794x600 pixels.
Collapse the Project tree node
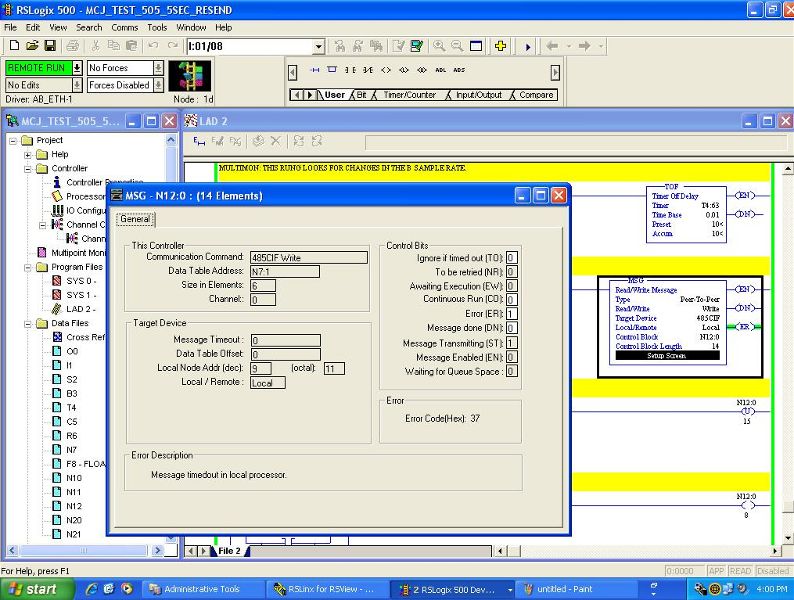13,140
